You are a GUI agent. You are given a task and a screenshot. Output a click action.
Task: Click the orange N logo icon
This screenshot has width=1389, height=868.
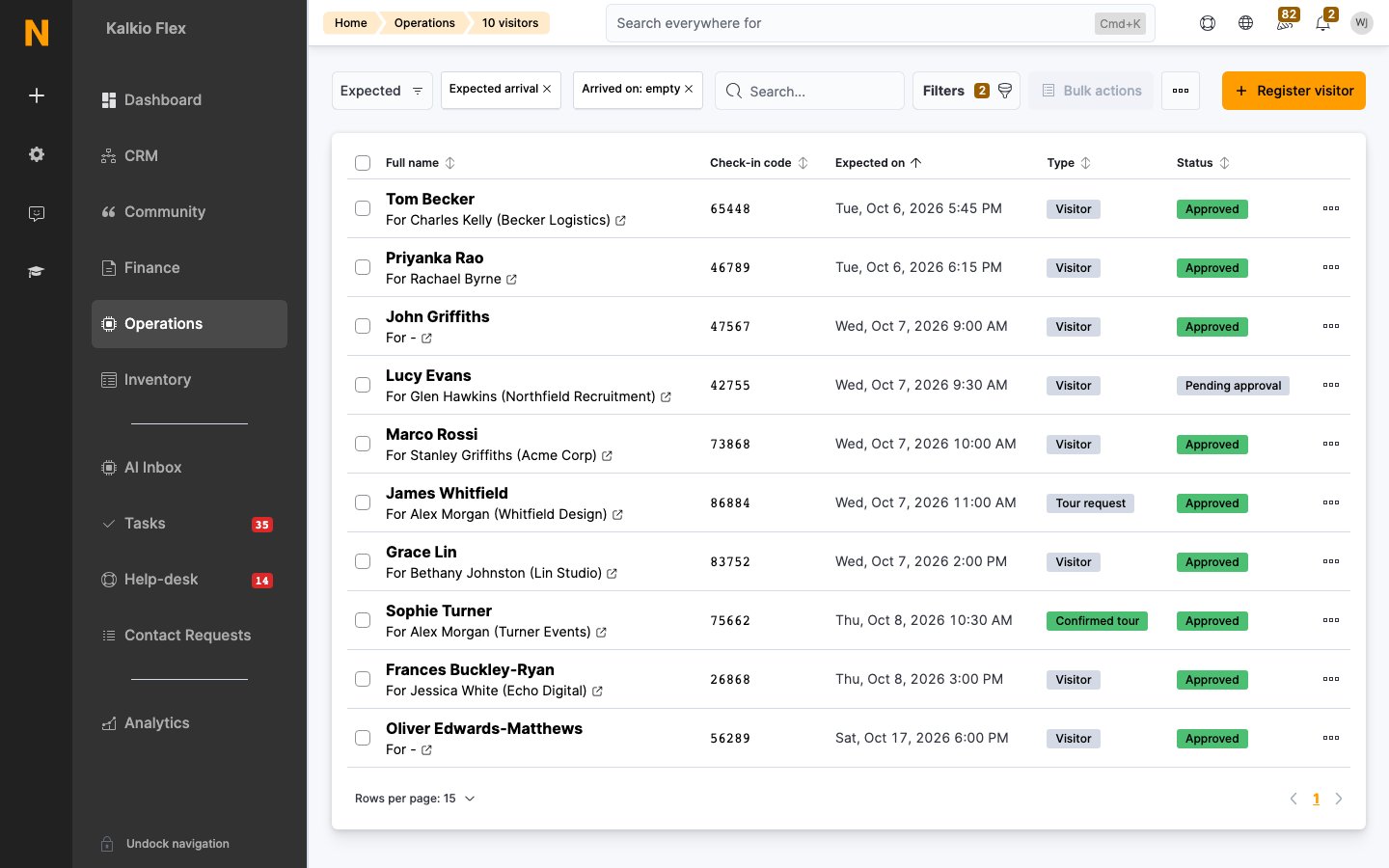click(37, 33)
